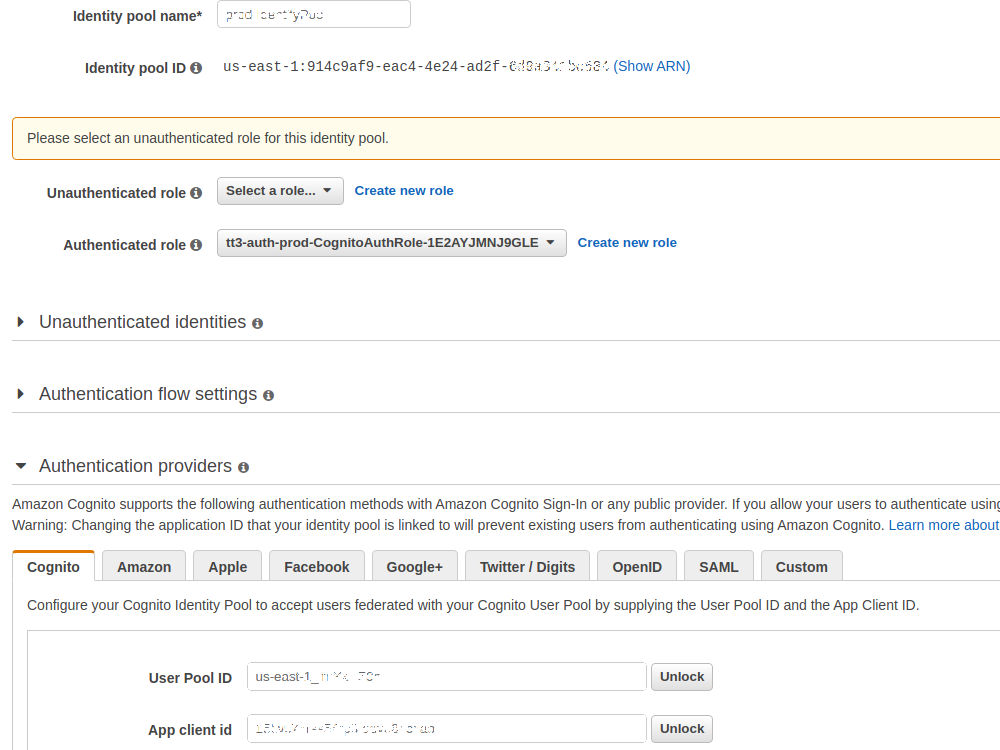Expand the Unauthenticated identities section

tap(20, 322)
